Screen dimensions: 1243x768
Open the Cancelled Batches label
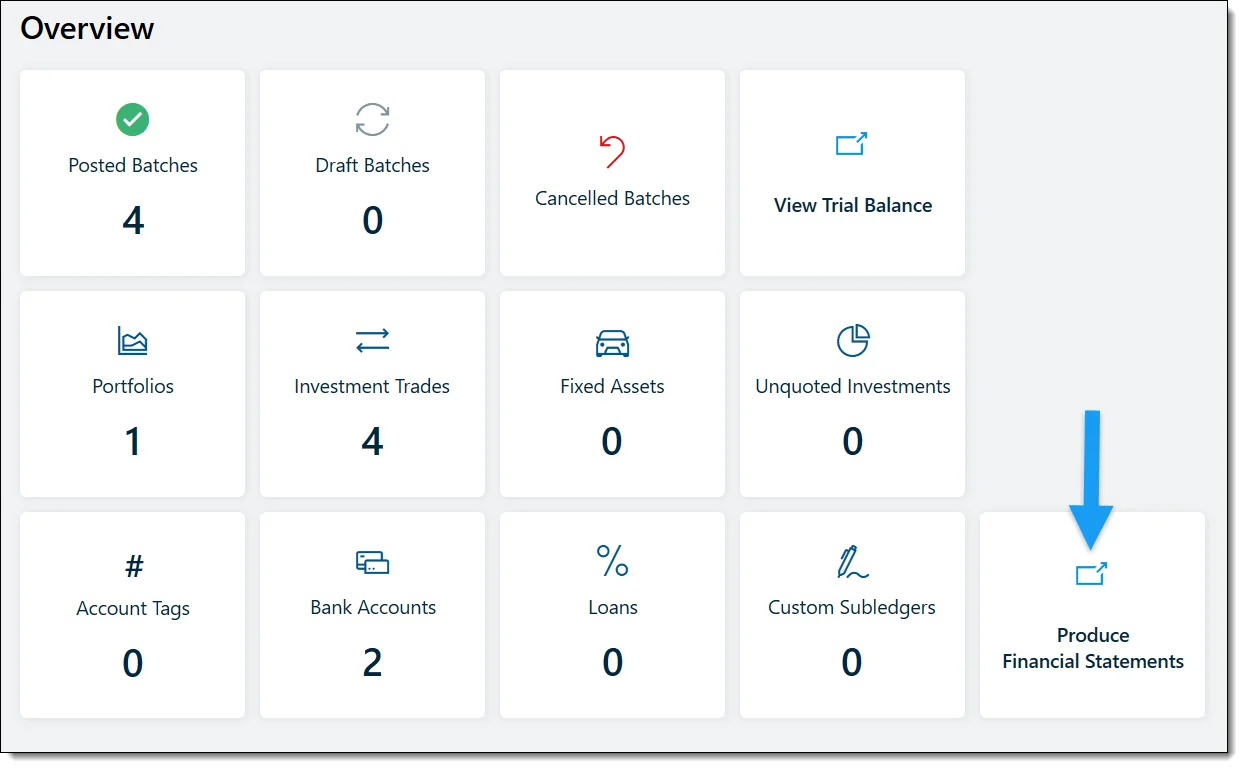coord(612,198)
